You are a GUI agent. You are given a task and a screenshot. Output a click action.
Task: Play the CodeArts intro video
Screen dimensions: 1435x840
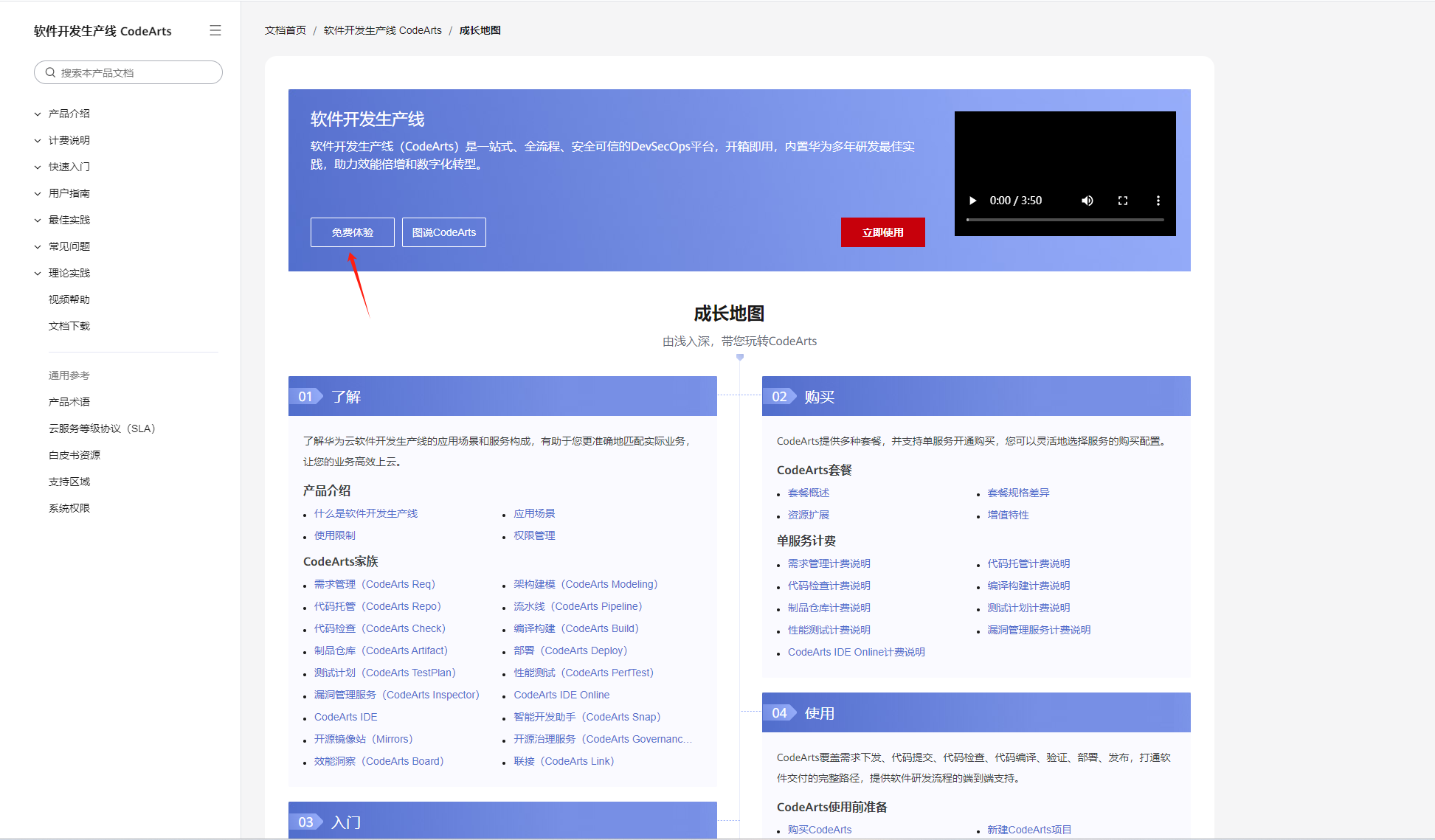coord(972,201)
